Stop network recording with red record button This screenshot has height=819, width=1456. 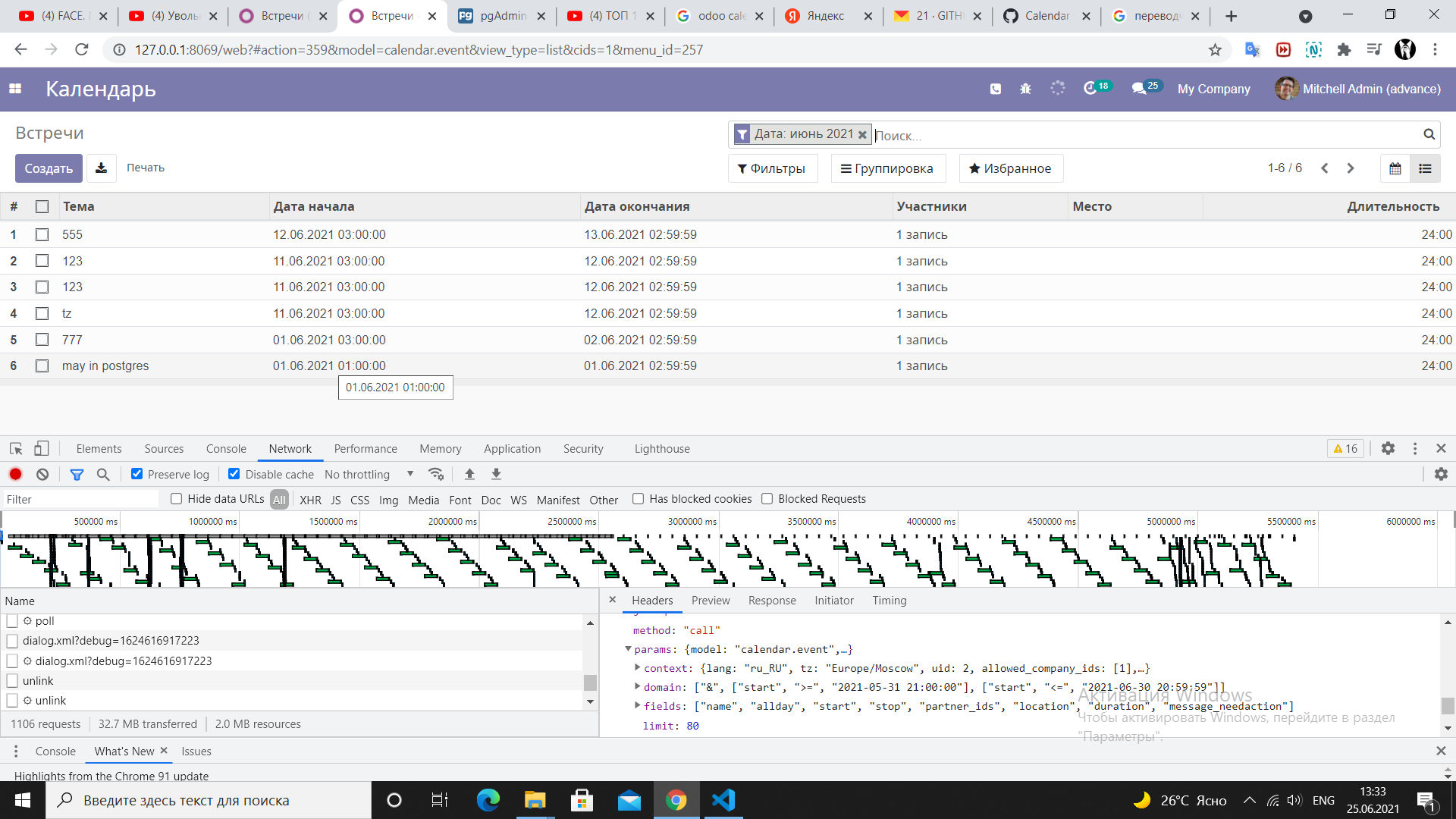coord(15,474)
